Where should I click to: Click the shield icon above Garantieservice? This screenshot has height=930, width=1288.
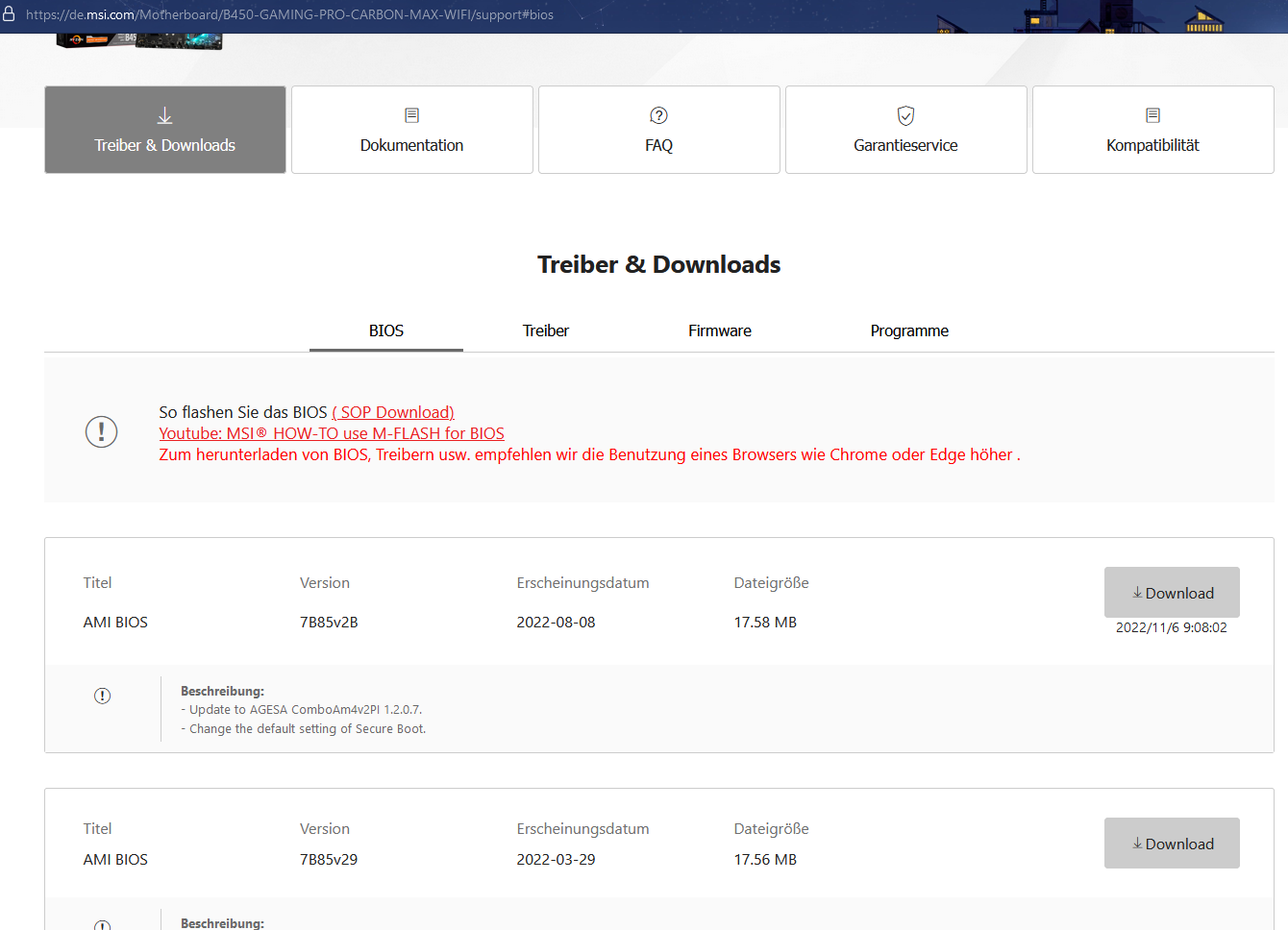point(905,115)
